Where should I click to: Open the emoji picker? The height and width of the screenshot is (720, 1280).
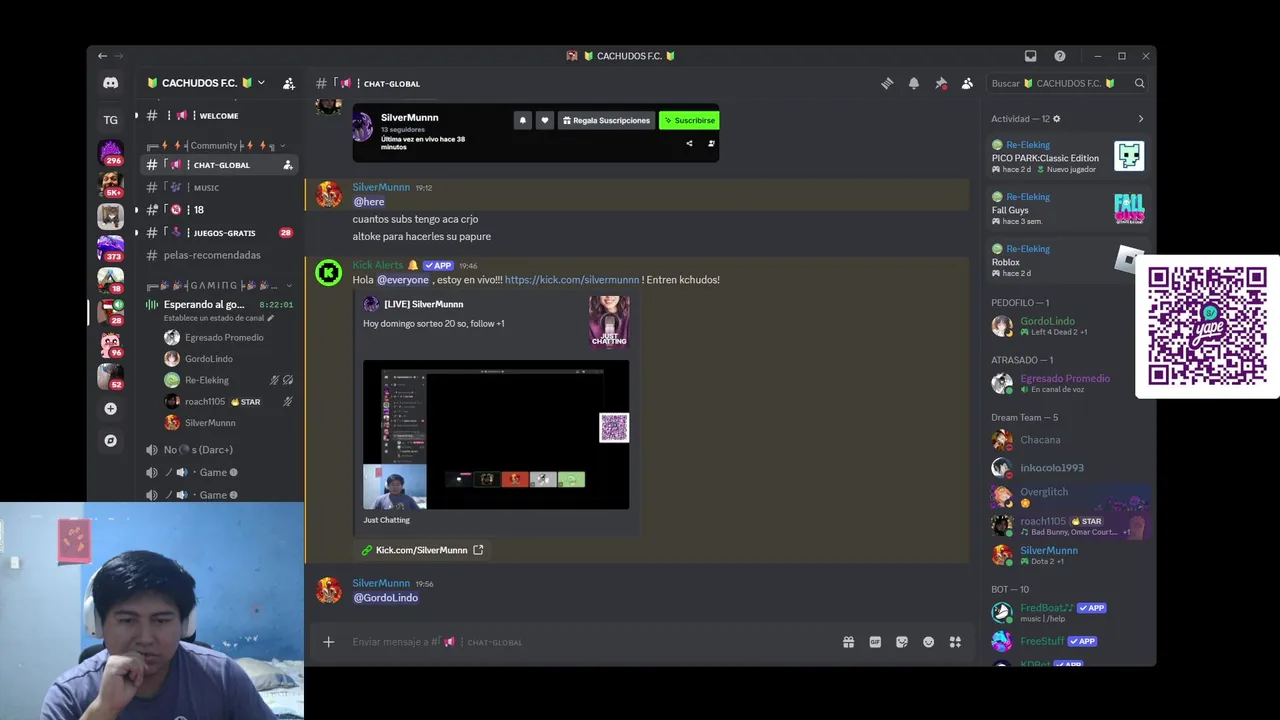pyautogui.click(x=929, y=642)
